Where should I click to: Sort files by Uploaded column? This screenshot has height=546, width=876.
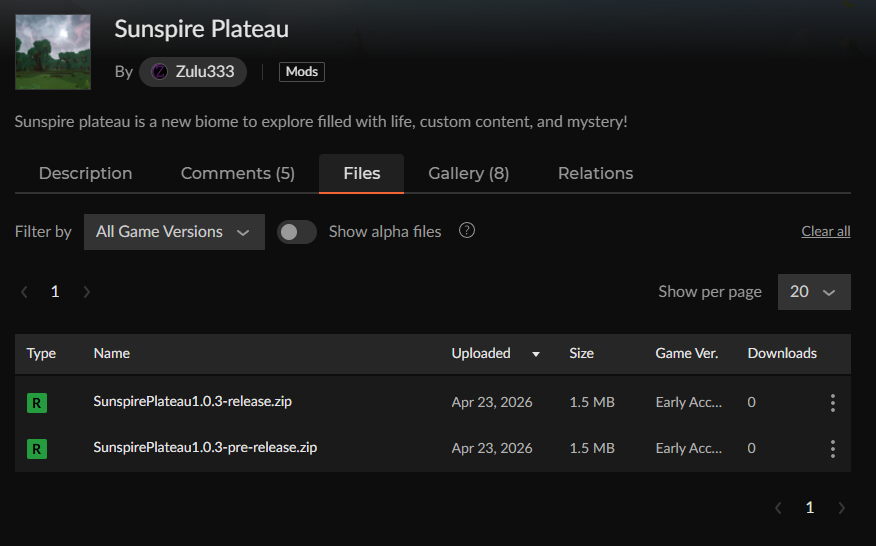click(481, 353)
